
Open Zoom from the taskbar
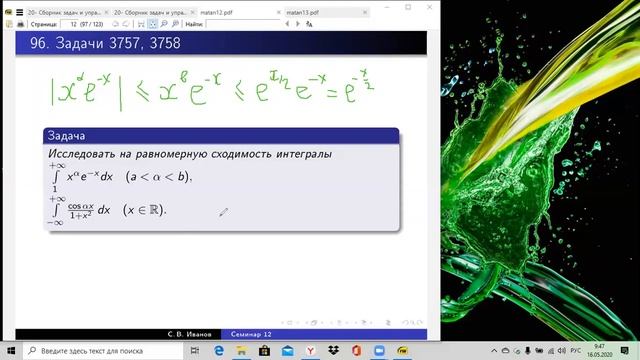[379, 351]
